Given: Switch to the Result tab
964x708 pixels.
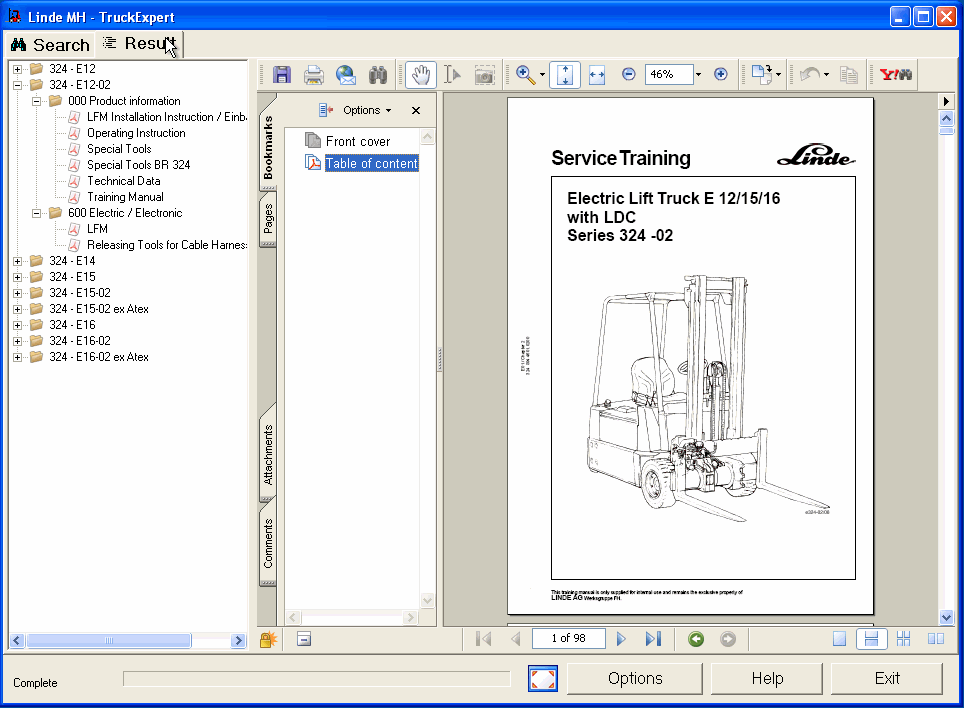Looking at the screenshot, I should click(140, 44).
